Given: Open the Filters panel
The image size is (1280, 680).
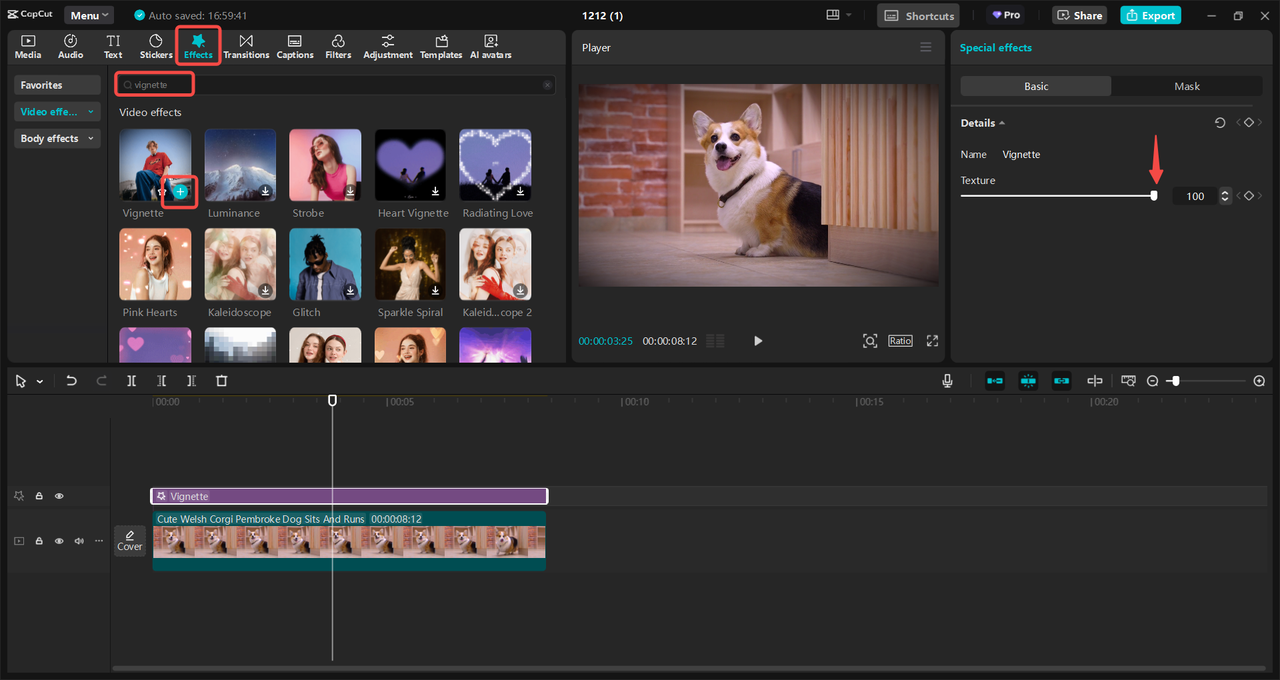Looking at the screenshot, I should pyautogui.click(x=338, y=46).
